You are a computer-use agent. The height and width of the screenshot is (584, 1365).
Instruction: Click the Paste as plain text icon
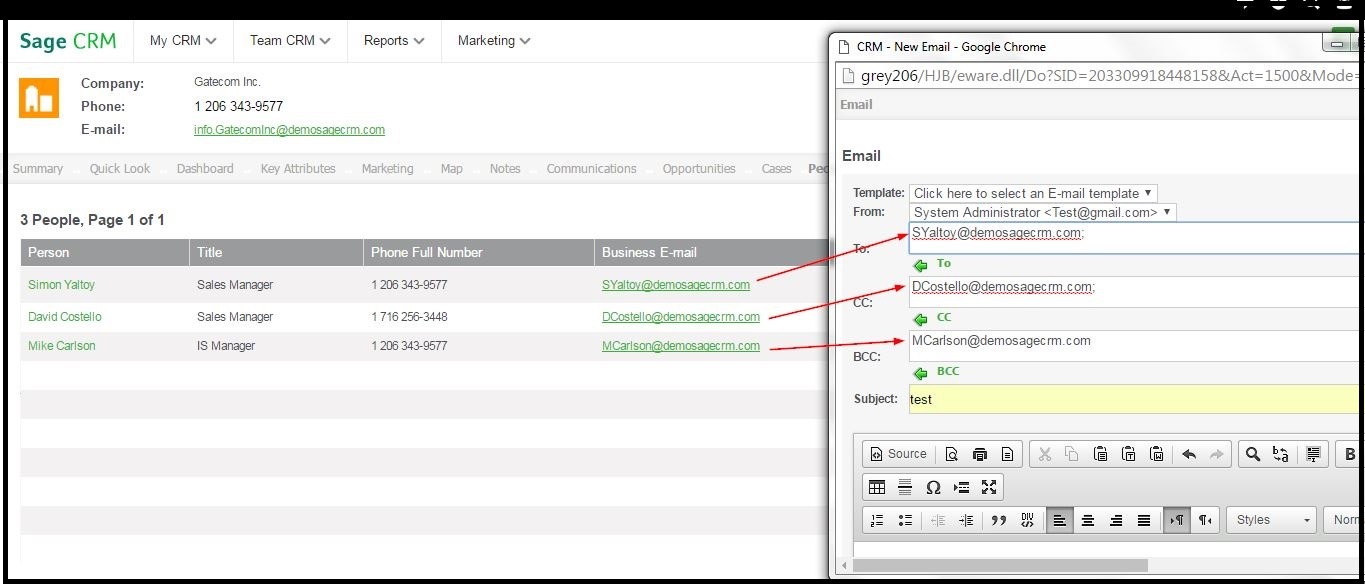point(1128,454)
